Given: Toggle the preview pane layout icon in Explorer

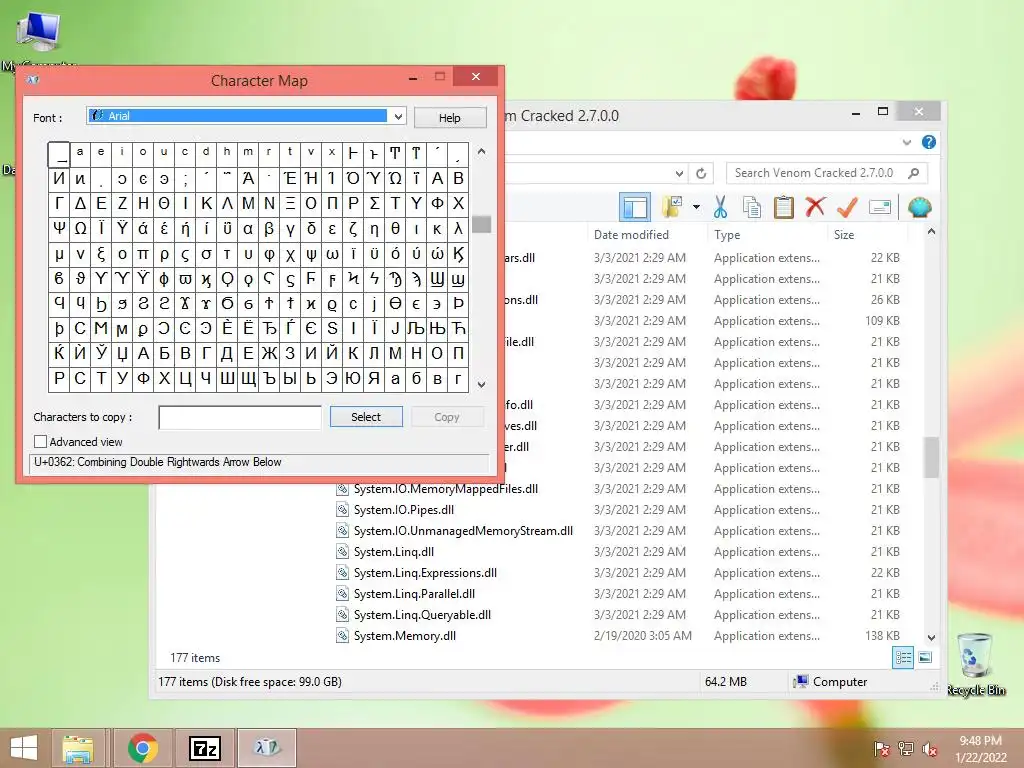Looking at the screenshot, I should [x=635, y=208].
